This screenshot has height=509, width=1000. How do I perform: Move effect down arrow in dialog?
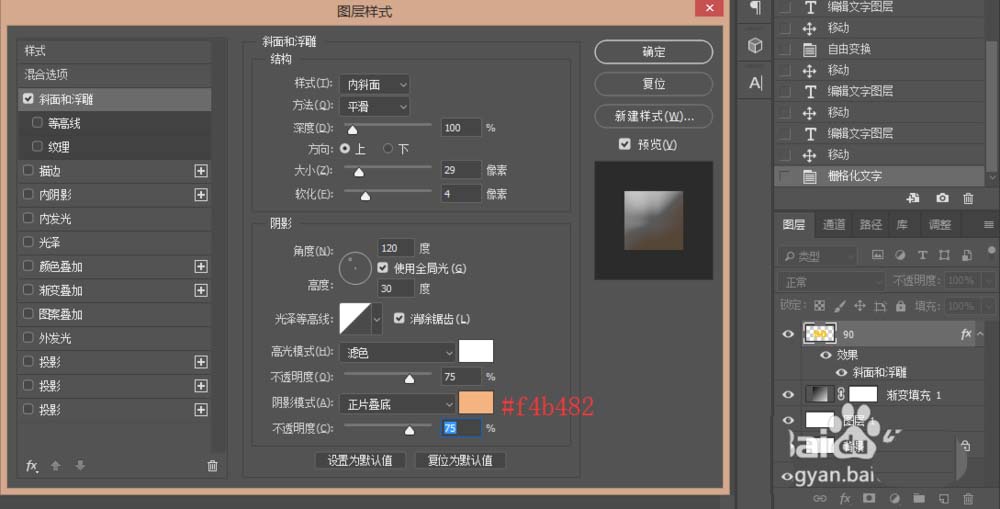tap(80, 466)
